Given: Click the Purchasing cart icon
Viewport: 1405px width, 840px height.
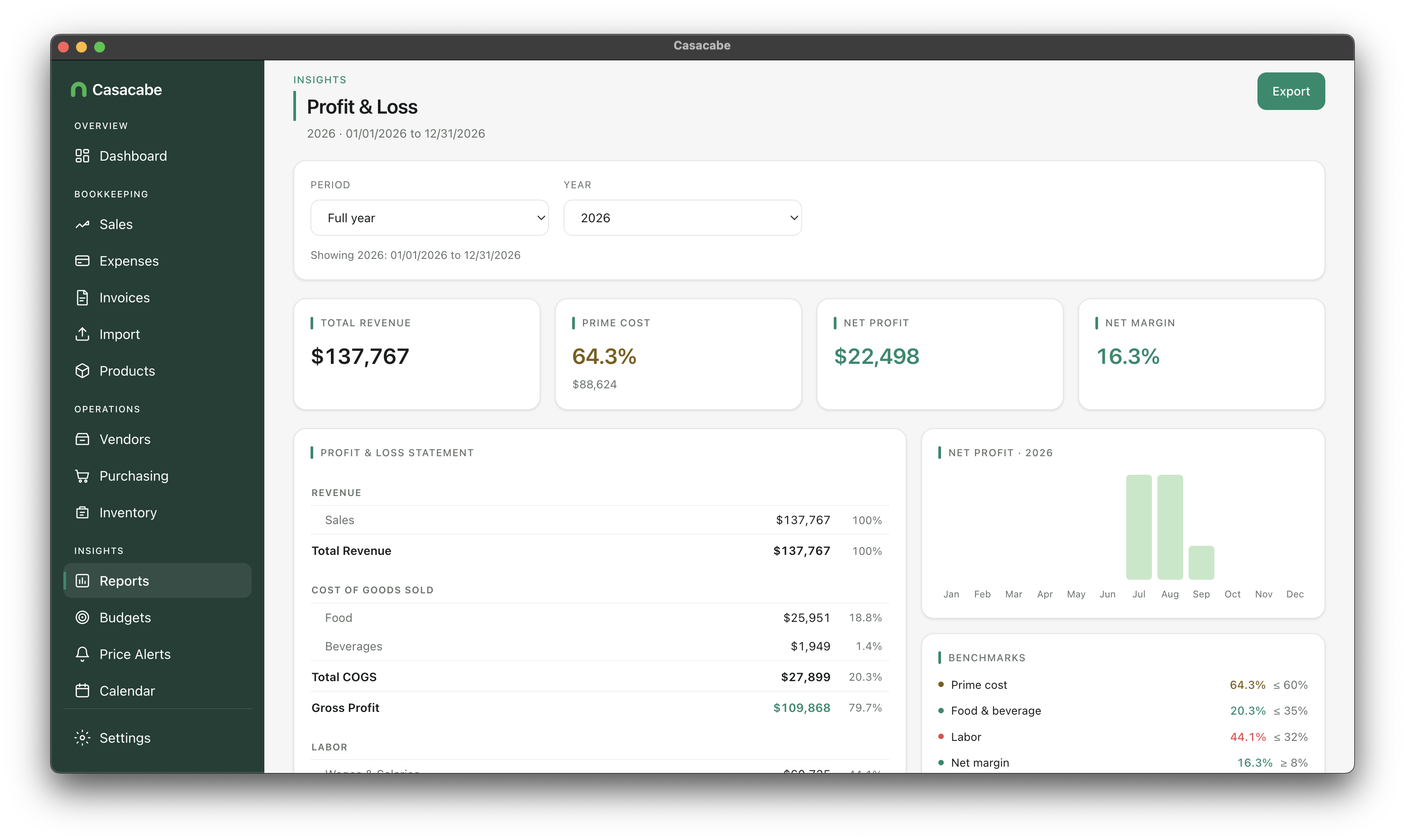Looking at the screenshot, I should point(82,476).
